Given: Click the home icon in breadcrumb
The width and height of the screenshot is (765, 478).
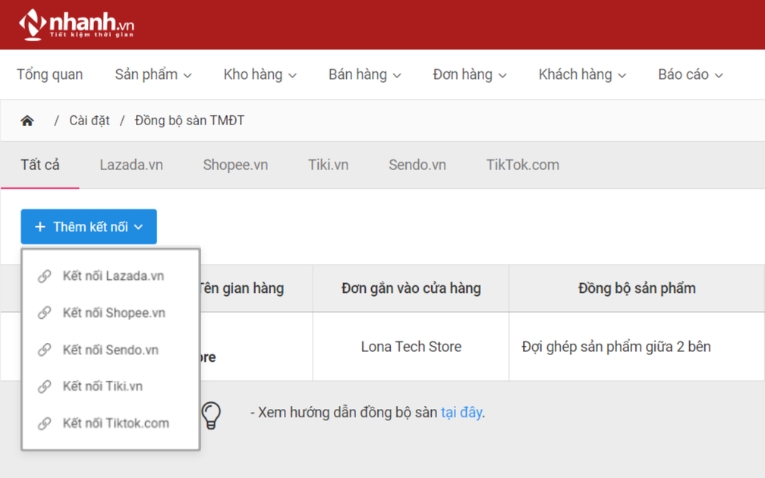Looking at the screenshot, I should [x=27, y=121].
